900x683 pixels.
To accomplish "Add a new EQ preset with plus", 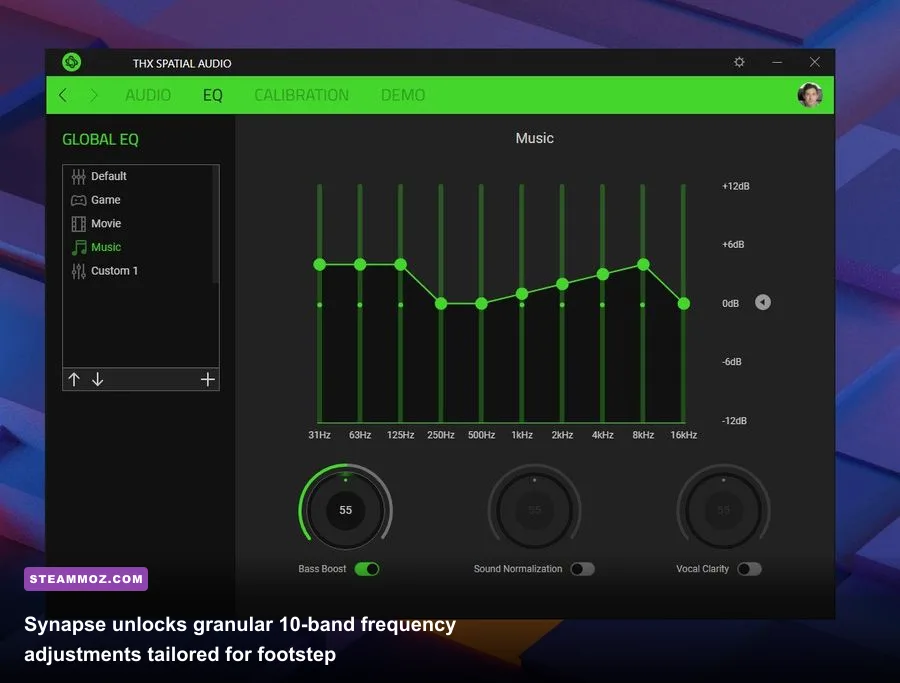I will click(x=208, y=379).
